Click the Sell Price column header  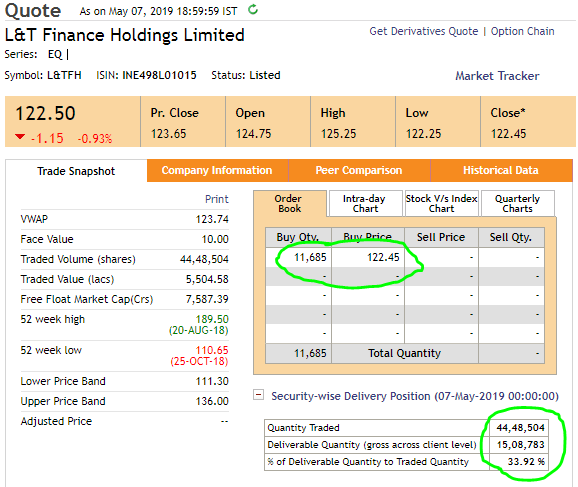[x=441, y=237]
